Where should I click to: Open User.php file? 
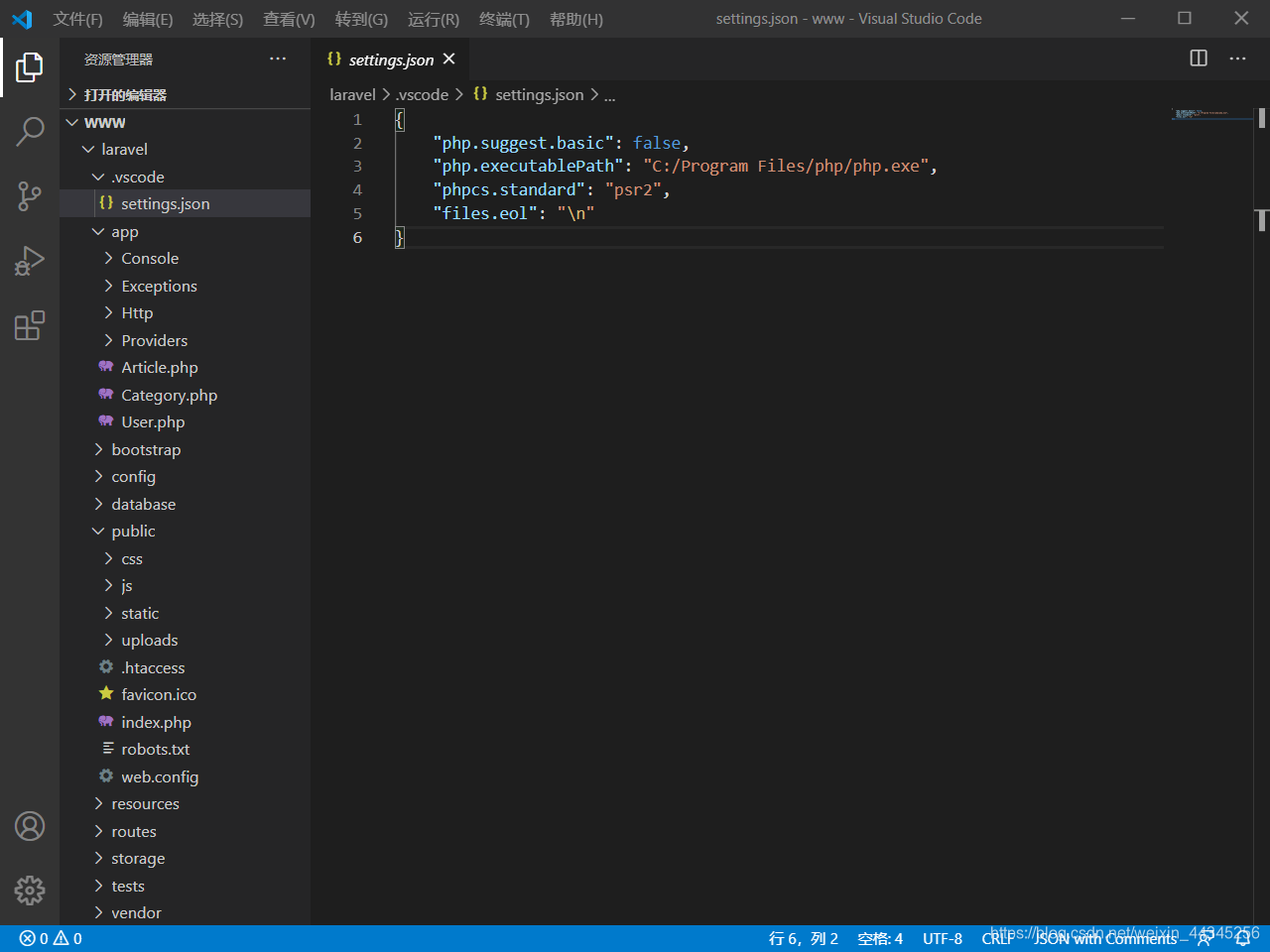(x=185, y=421)
